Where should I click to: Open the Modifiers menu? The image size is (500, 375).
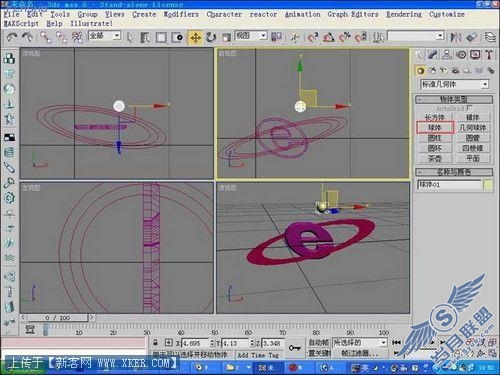181,14
